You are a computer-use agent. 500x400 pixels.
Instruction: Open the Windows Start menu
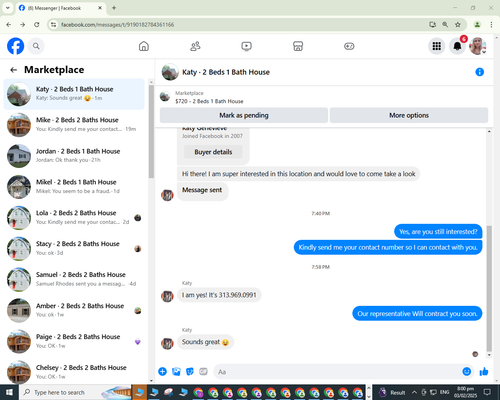point(9,392)
